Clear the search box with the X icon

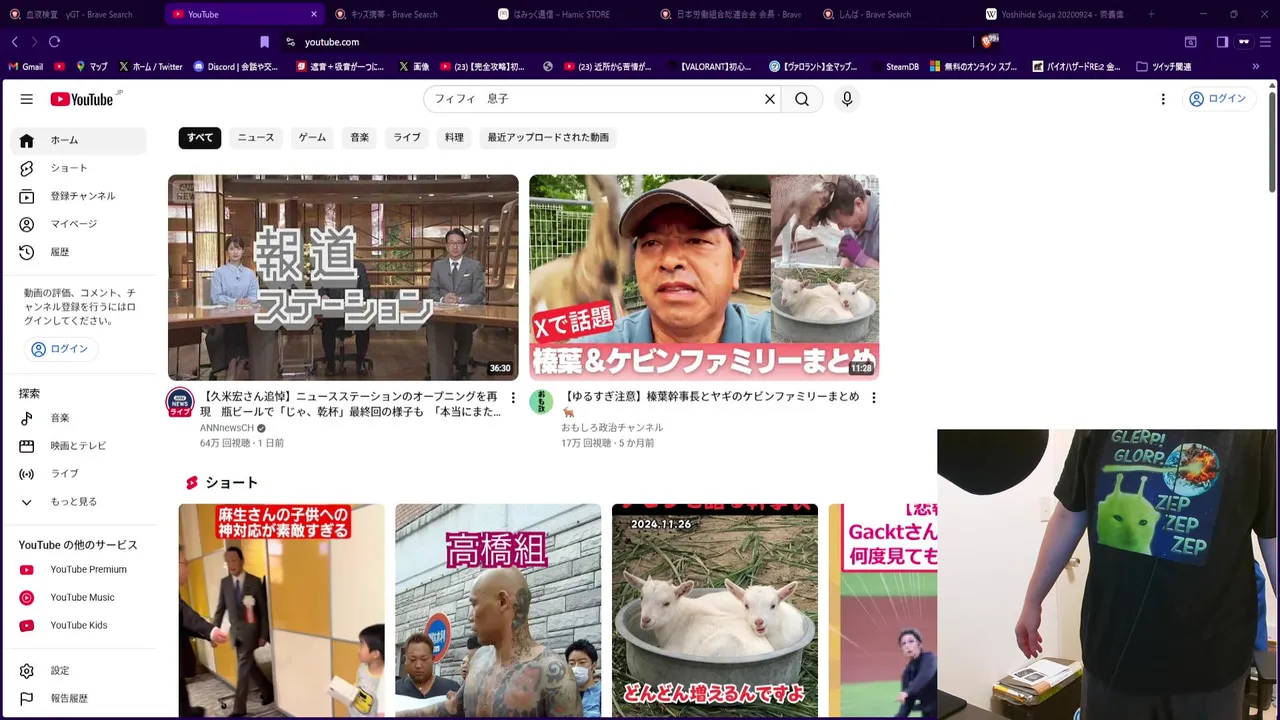[770, 99]
